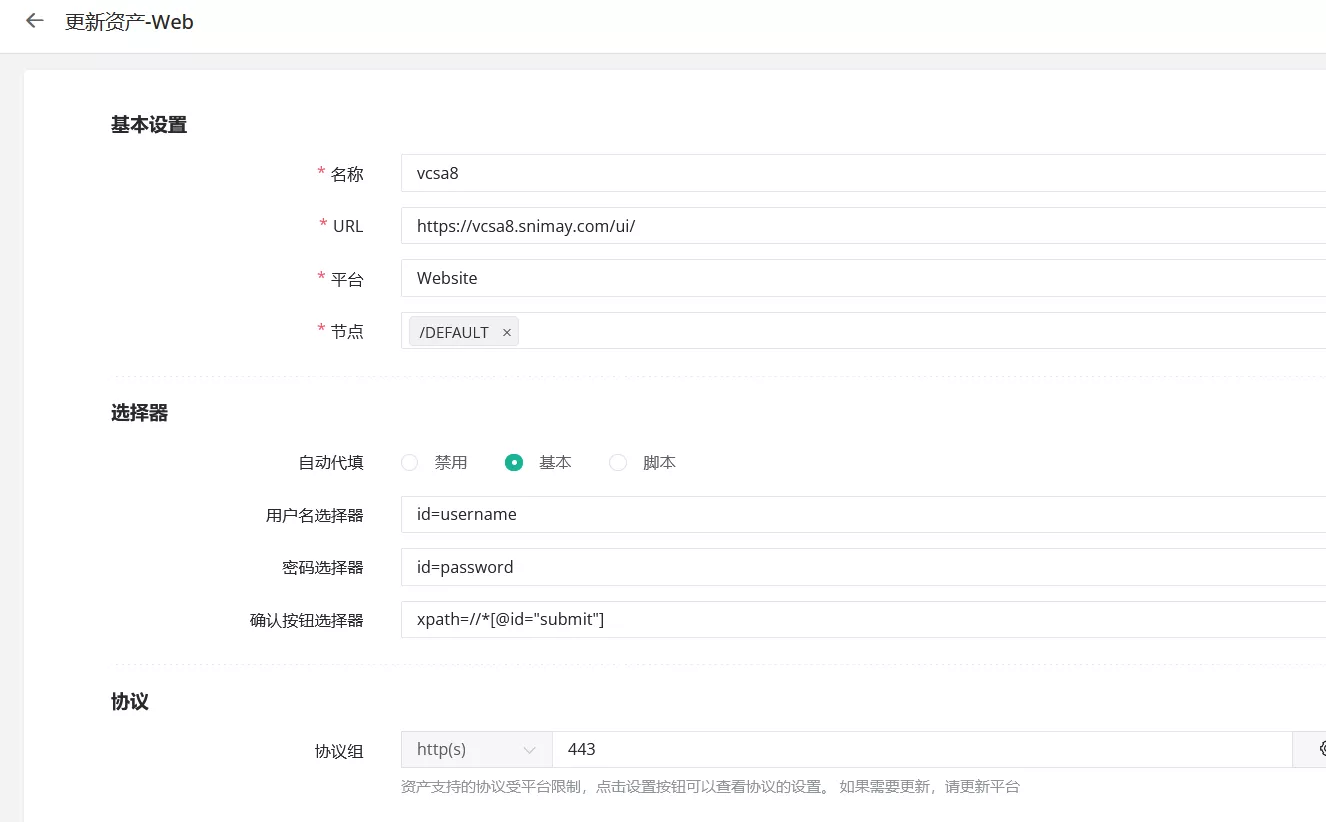Remove the /DEFAULT node tag
The width and height of the screenshot is (1326, 822).
507,332
